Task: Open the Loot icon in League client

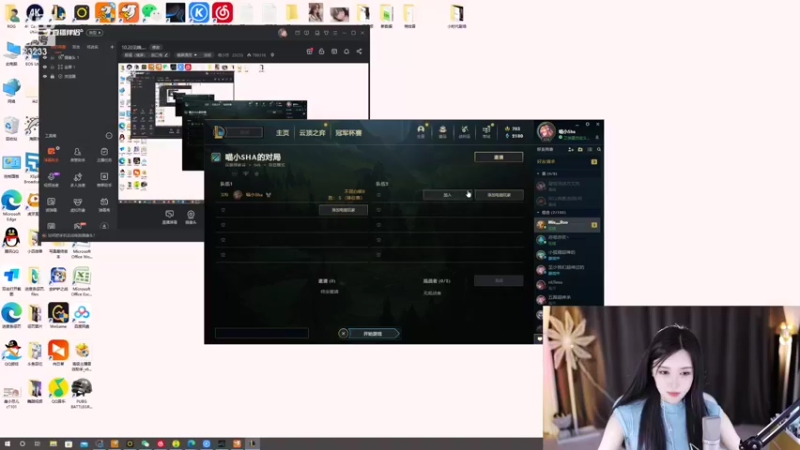Action: pyautogui.click(x=464, y=131)
